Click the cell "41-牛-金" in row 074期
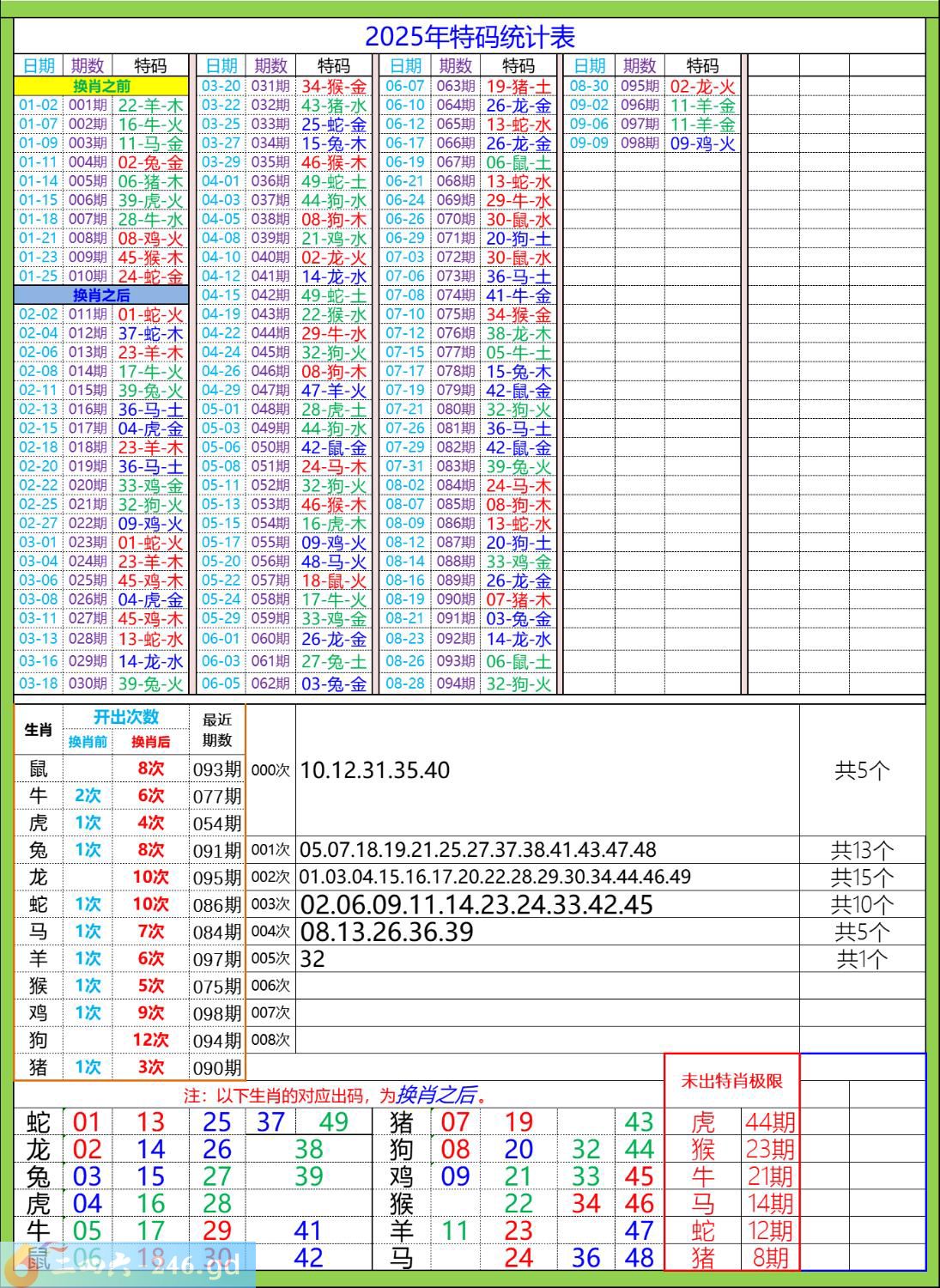 click(x=519, y=295)
